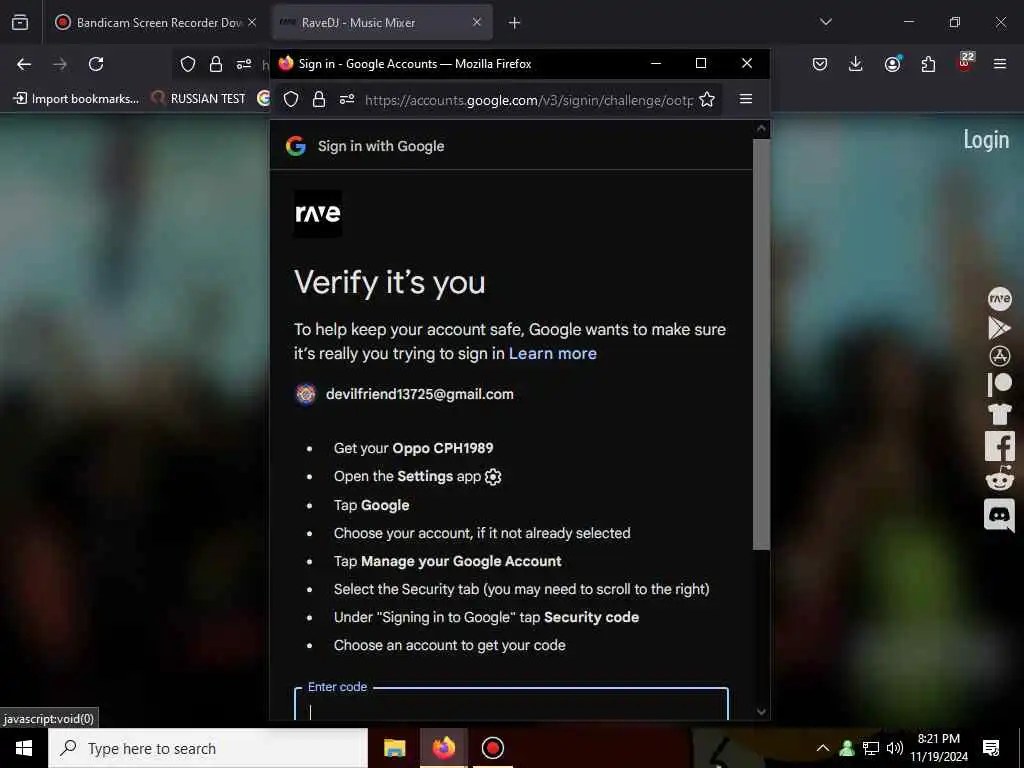This screenshot has height=768, width=1024.
Task: Click the Google logo in sign-in header
Action: 296,146
